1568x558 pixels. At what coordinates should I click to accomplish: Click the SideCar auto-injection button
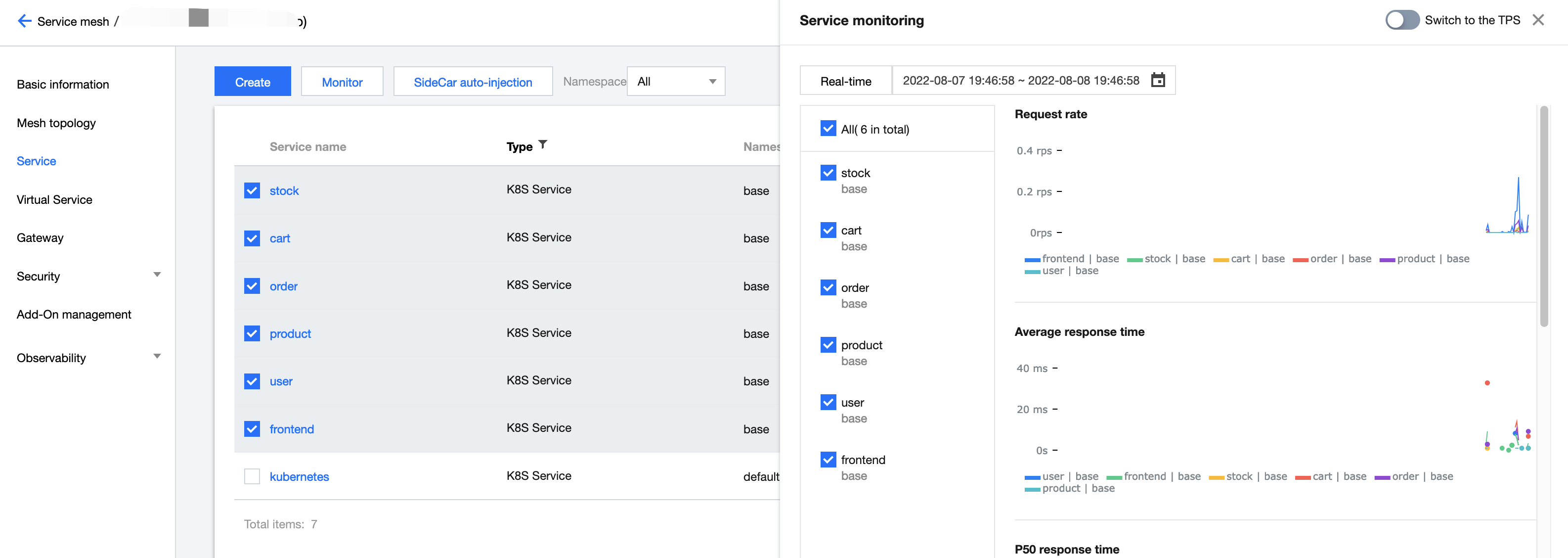(x=473, y=82)
